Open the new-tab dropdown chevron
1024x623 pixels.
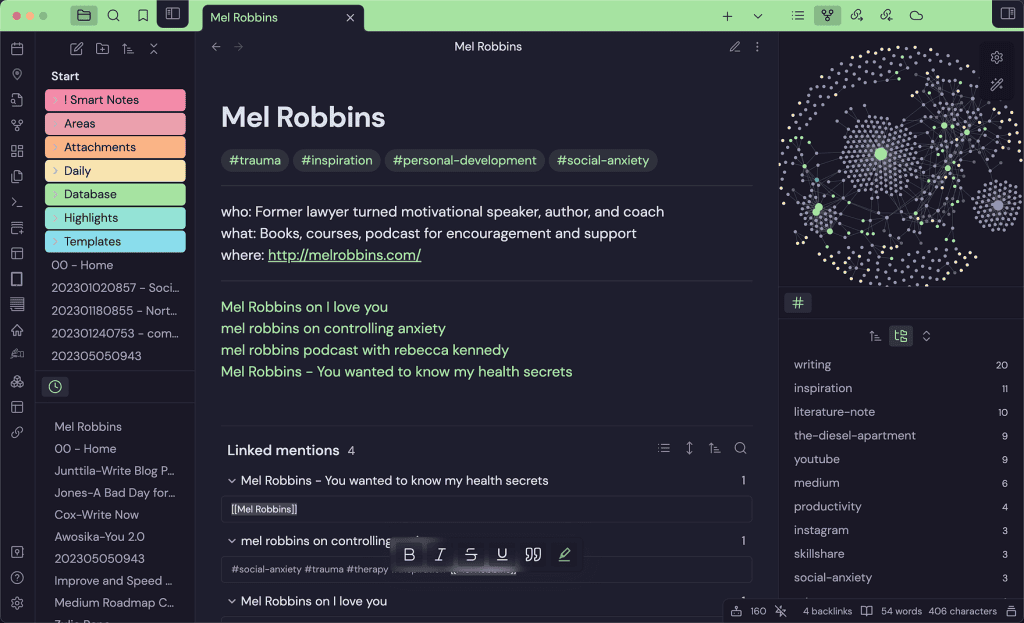758,16
